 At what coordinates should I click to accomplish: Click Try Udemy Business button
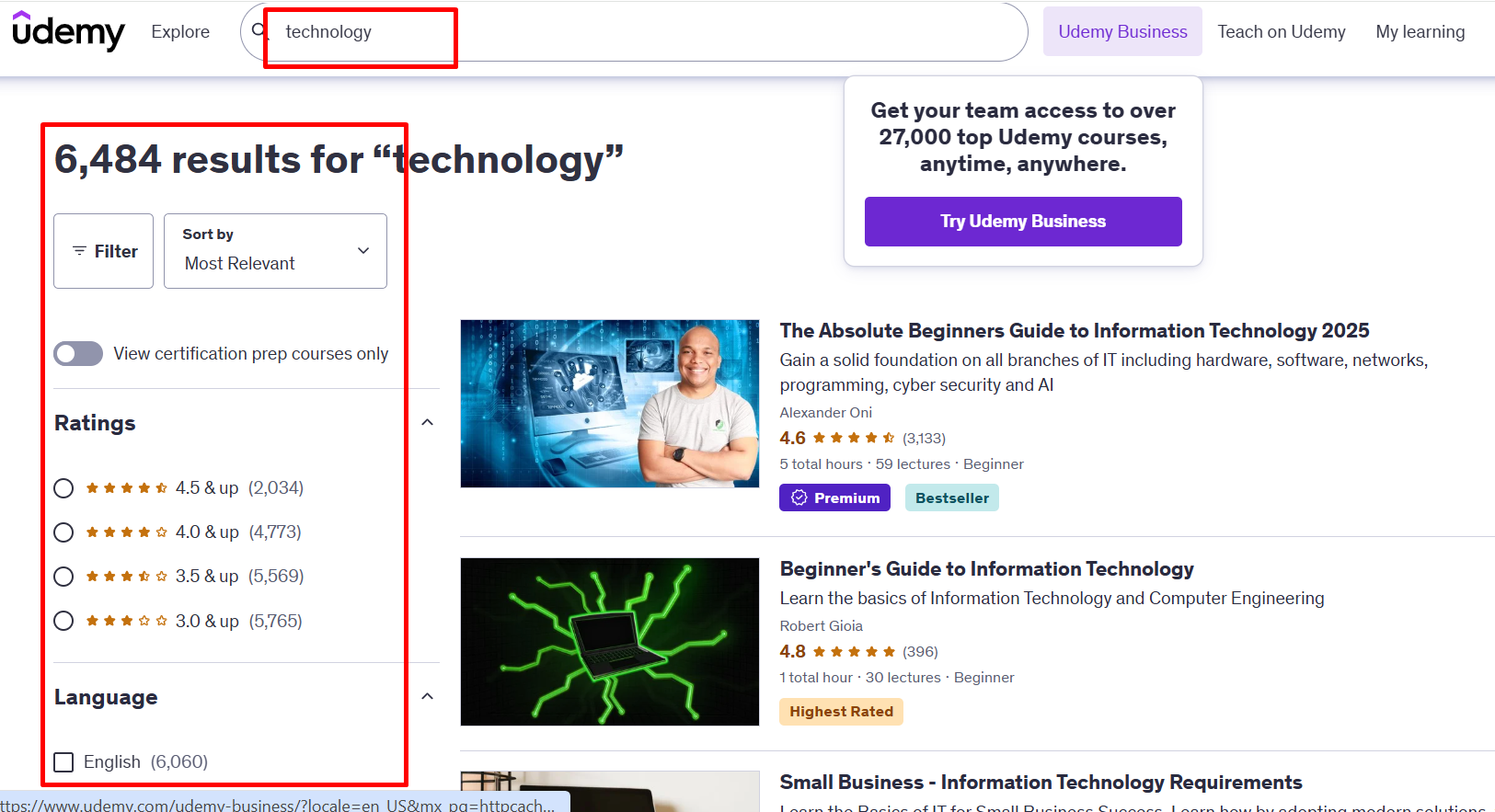1023,222
